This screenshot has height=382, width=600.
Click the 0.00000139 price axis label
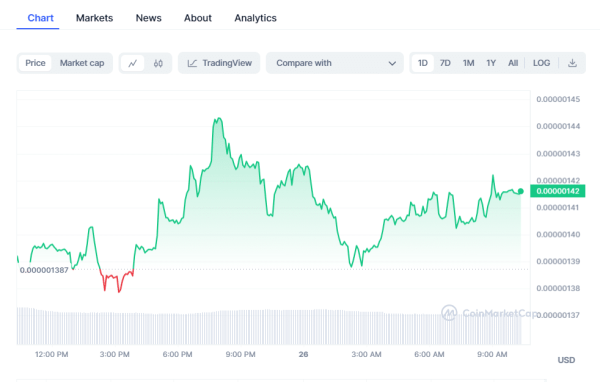(x=558, y=261)
